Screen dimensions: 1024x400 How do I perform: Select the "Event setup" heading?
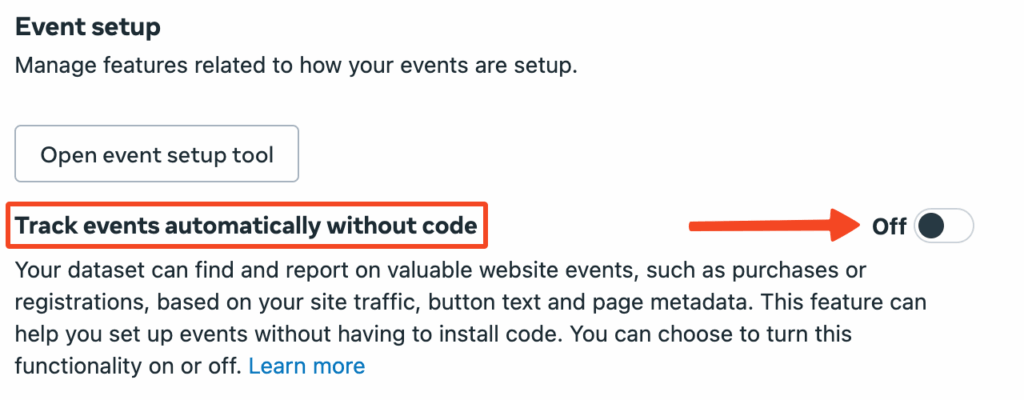pos(88,27)
